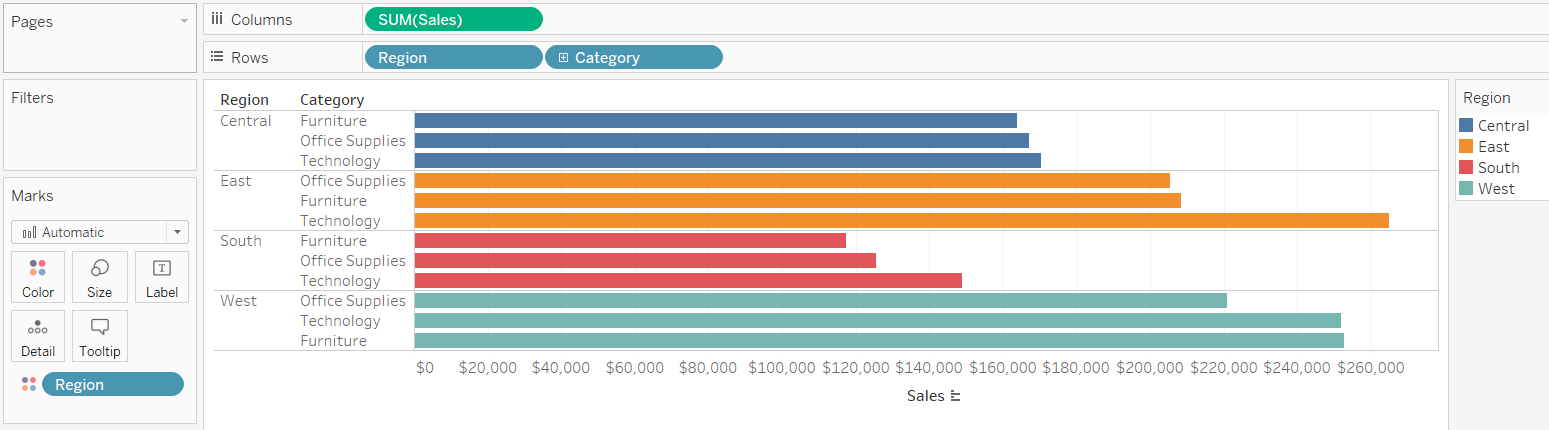
Task: Click the Region color pill in Marks
Action: pos(112,385)
